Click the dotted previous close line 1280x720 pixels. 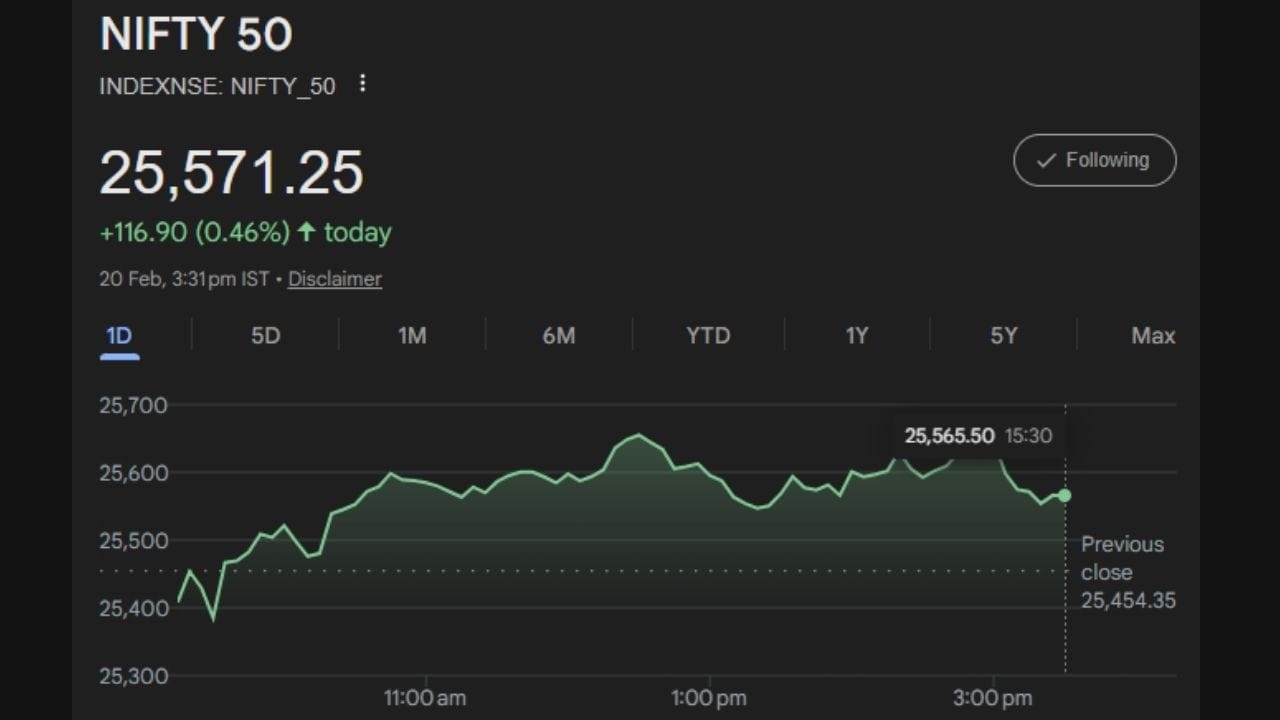600,572
